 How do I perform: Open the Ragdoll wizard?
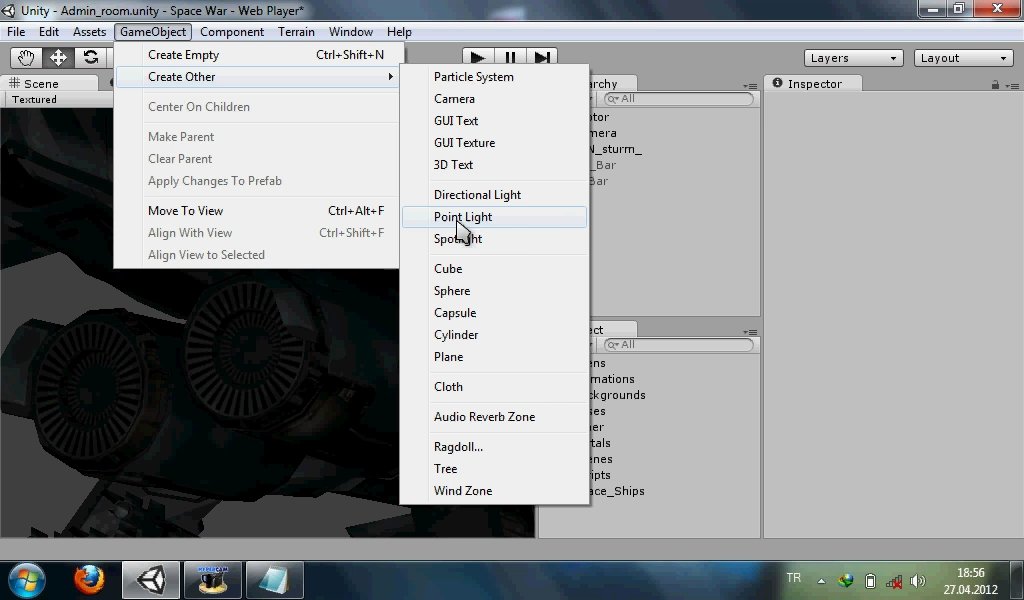pos(494,447)
